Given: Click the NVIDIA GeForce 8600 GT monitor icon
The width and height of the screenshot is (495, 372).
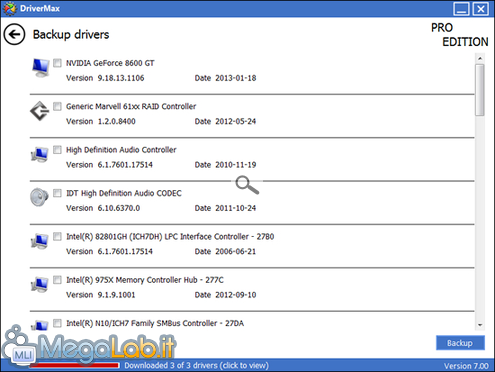Looking at the screenshot, I should point(41,68).
